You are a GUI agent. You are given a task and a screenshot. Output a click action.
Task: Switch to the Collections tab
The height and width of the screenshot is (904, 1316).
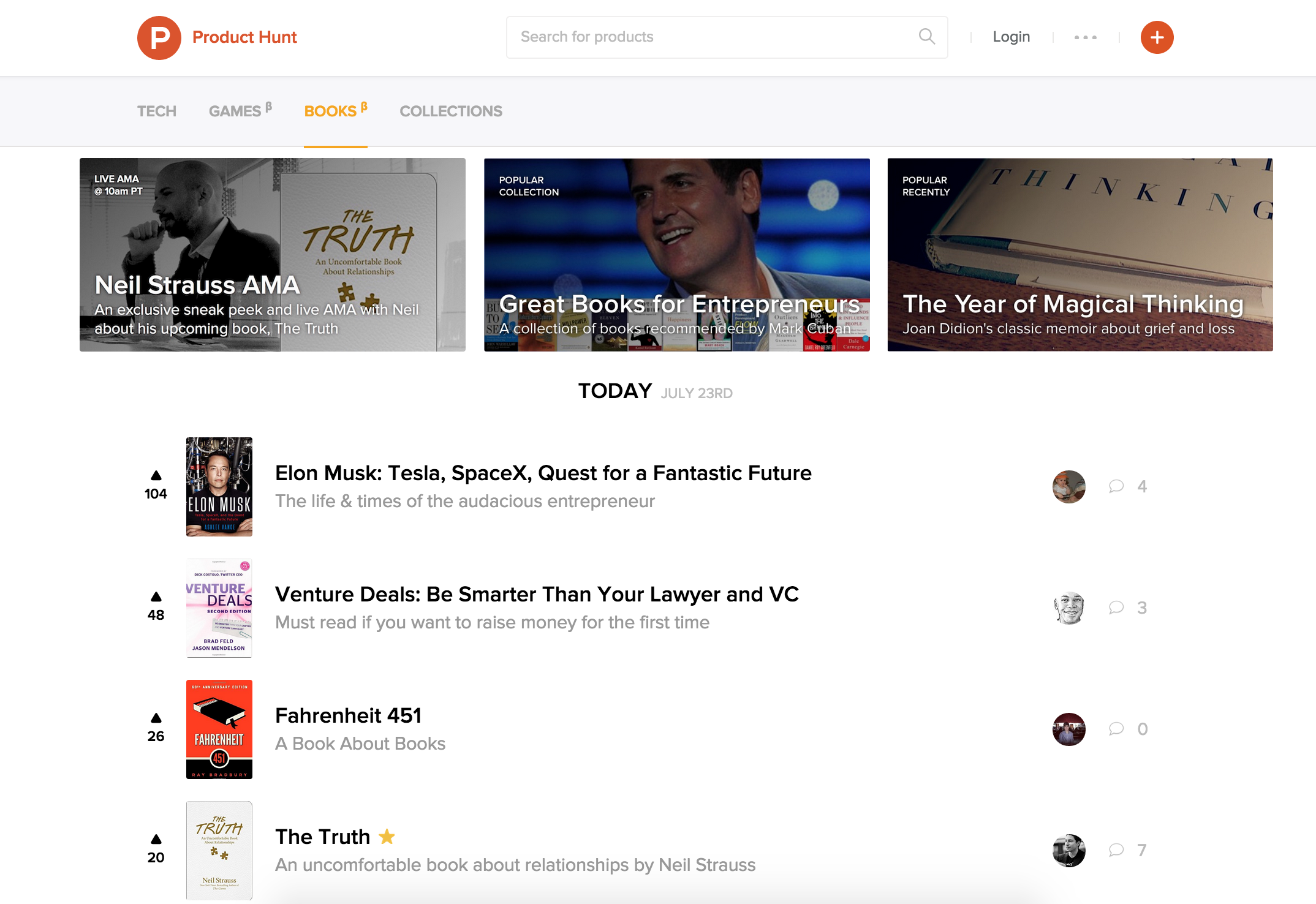point(450,111)
